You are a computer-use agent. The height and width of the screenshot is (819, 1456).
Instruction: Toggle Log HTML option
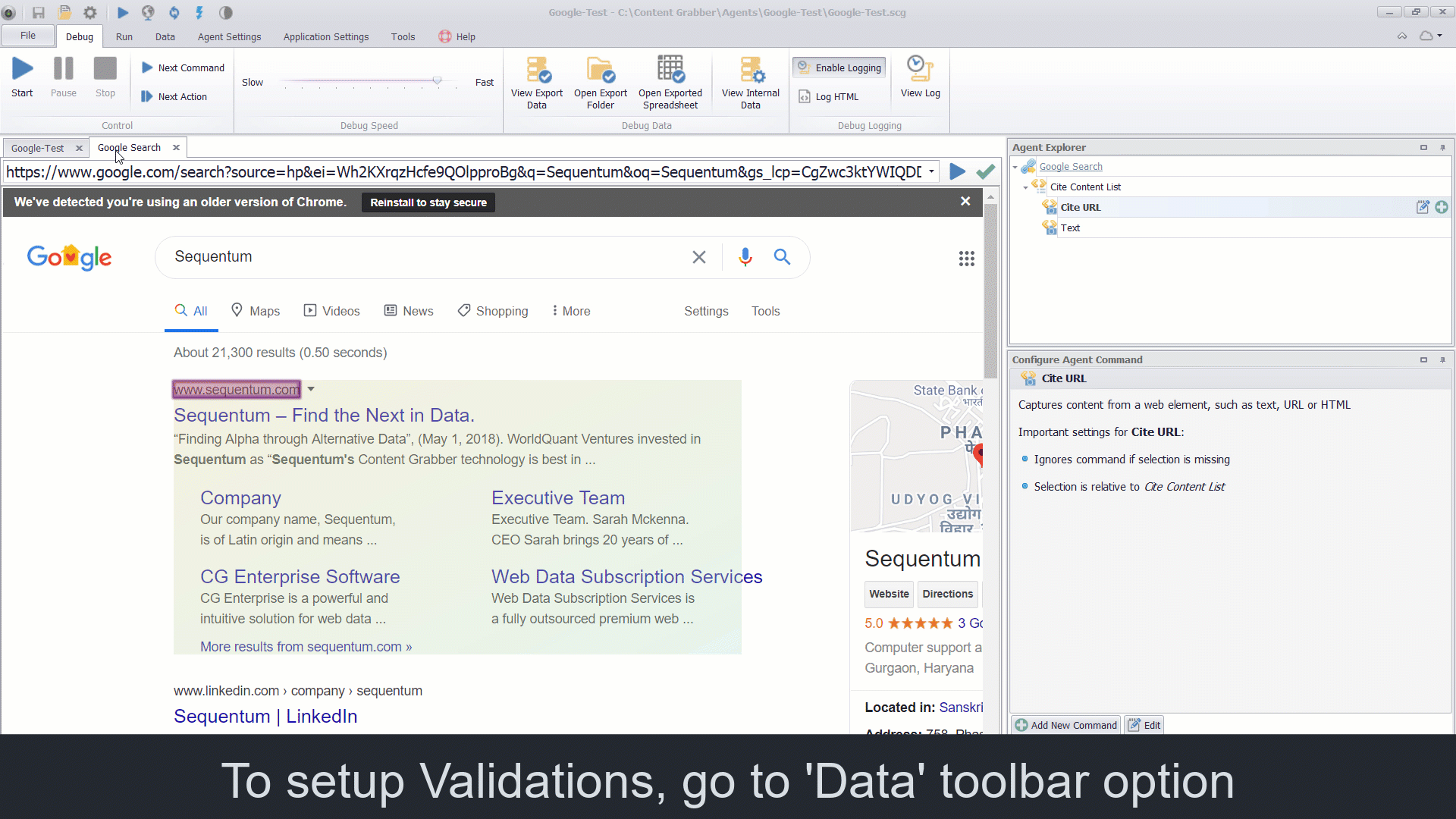click(x=829, y=96)
